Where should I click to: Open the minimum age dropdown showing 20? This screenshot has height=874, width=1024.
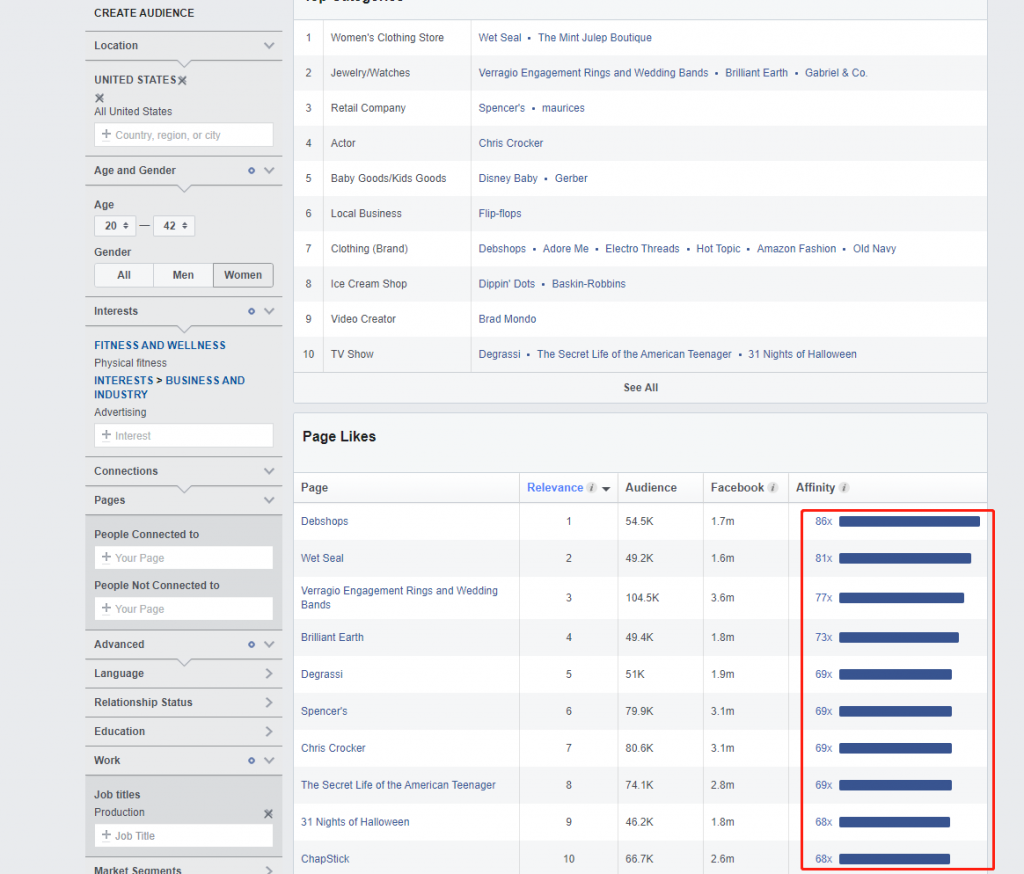[115, 225]
